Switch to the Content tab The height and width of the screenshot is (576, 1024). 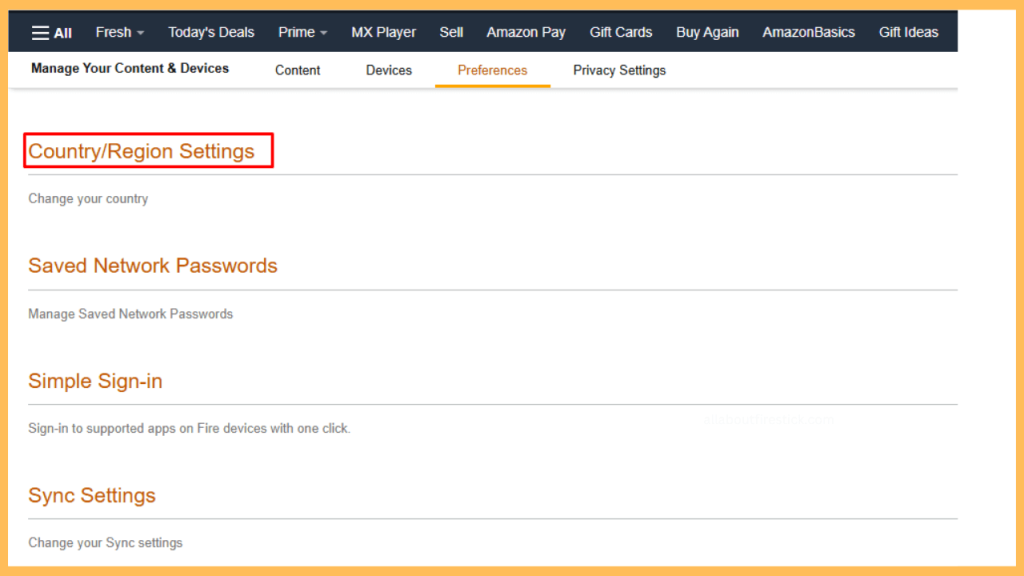point(297,70)
